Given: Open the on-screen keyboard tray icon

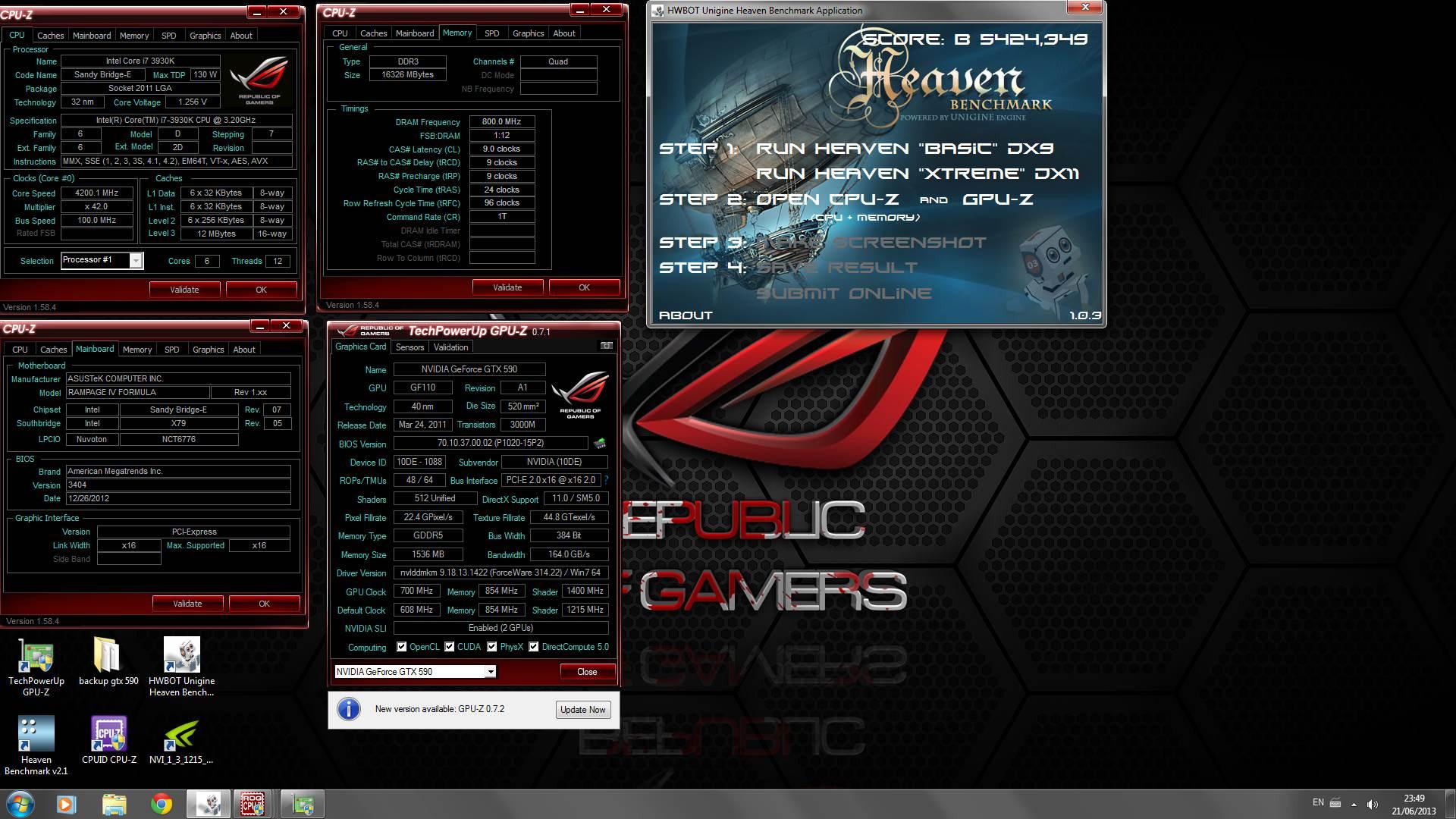Looking at the screenshot, I should click(x=1335, y=803).
